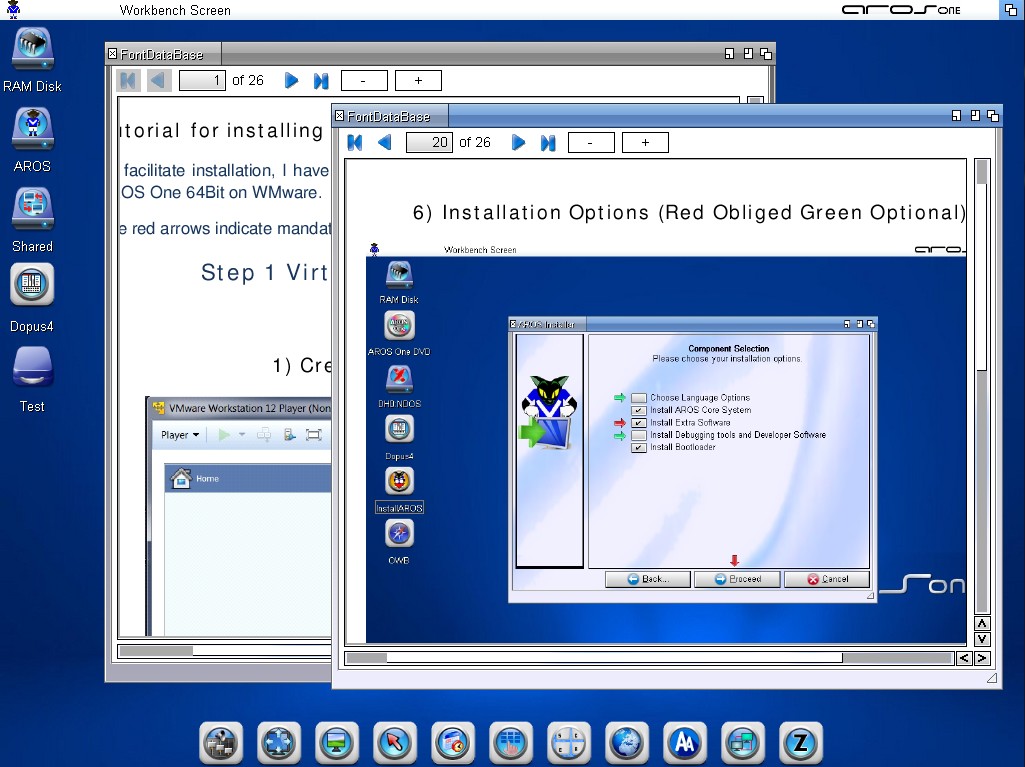Toggle 'Choose Language Options' checkbox

[639, 398]
